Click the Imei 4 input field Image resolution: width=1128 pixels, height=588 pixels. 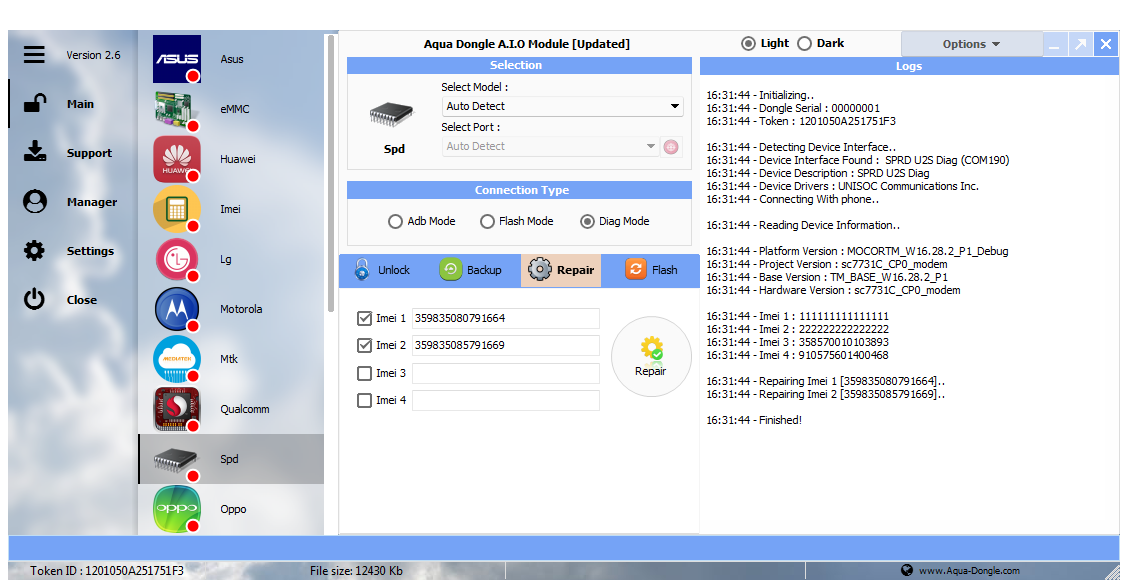(x=505, y=401)
